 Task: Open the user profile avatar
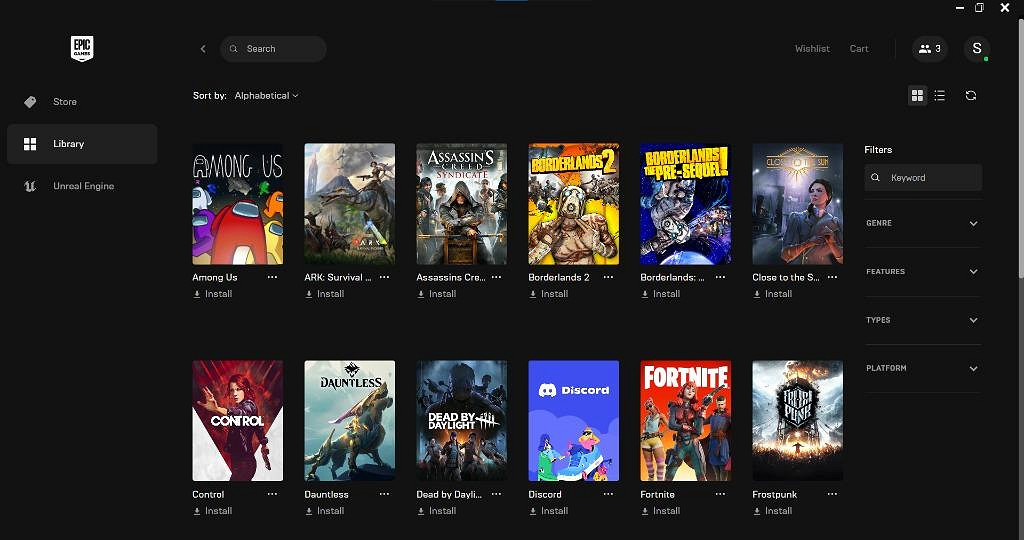coord(977,49)
